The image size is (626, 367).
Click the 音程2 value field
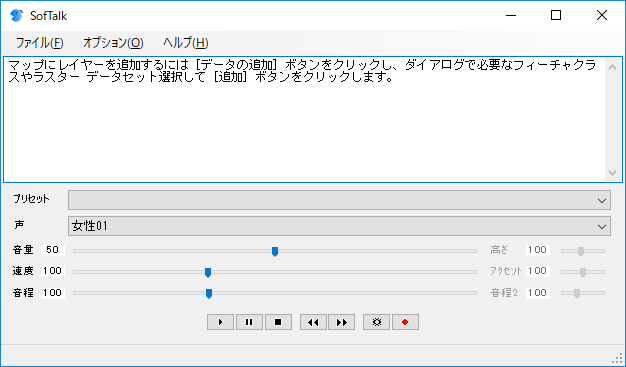pos(537,293)
